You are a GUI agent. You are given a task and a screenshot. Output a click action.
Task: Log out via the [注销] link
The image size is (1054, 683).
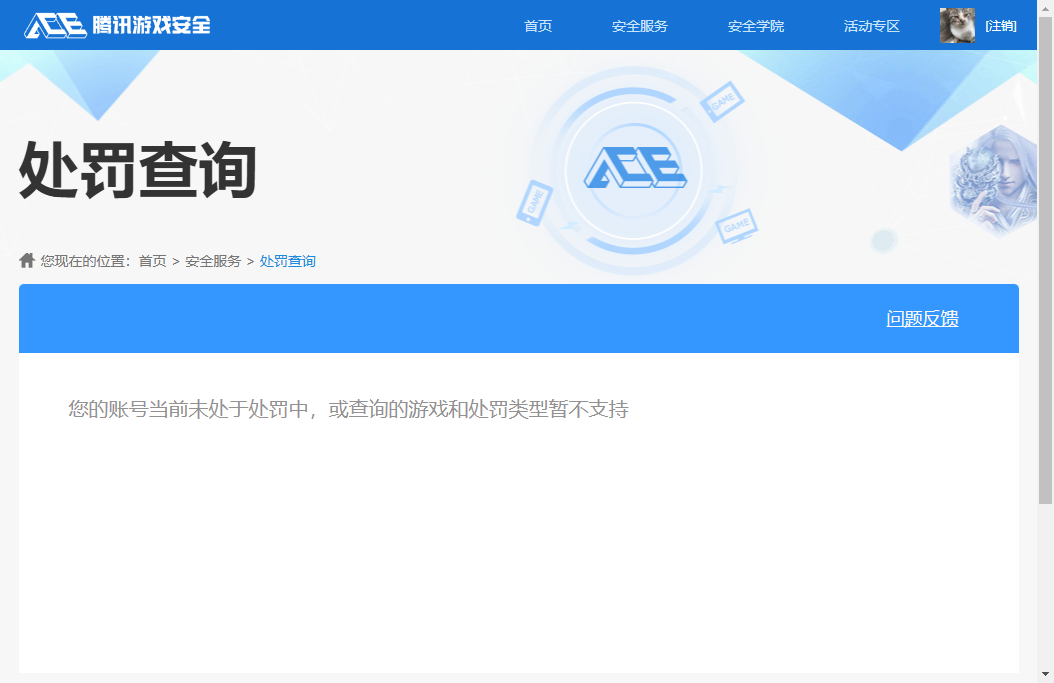coord(1003,25)
